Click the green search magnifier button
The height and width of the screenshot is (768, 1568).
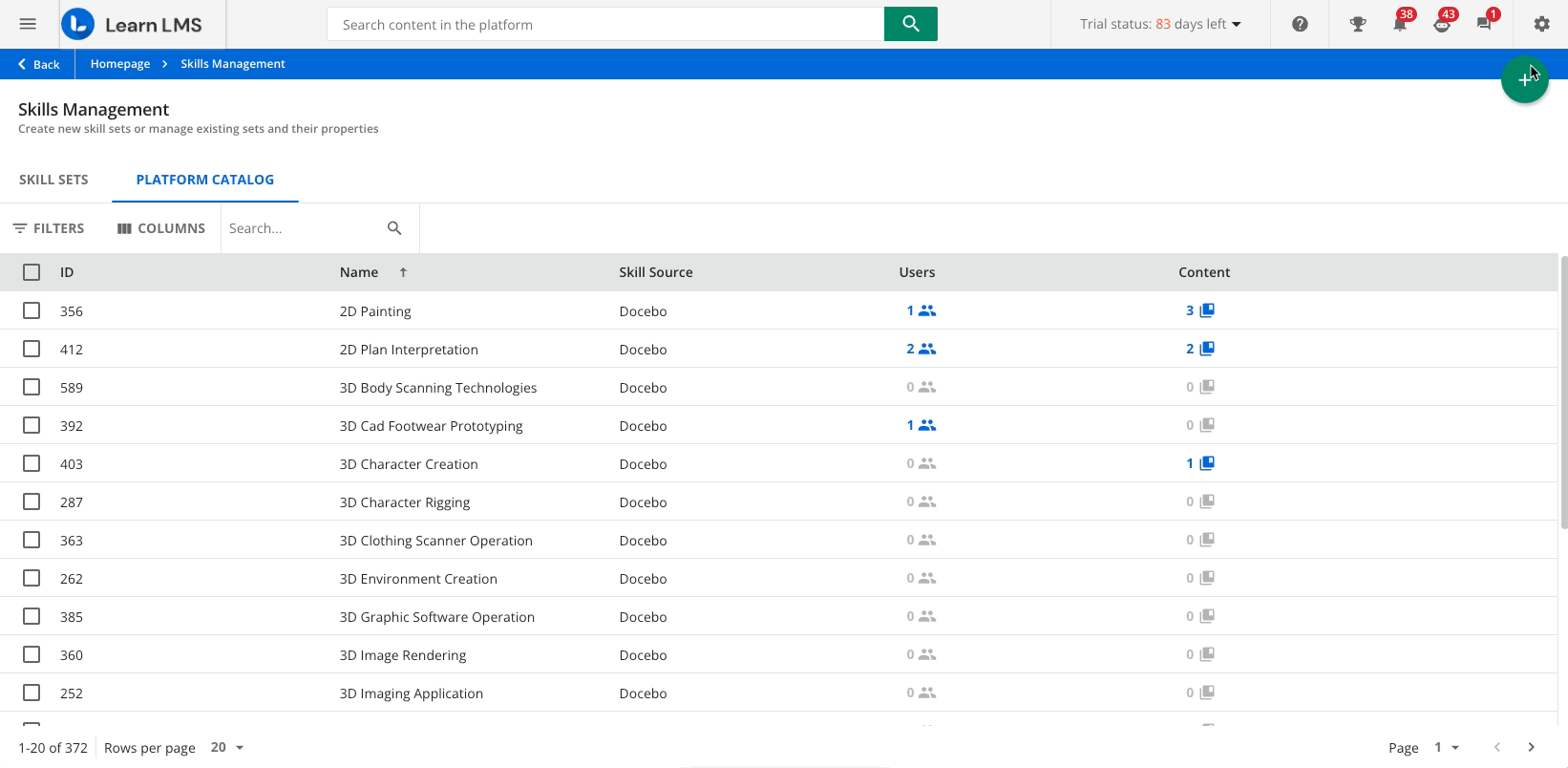point(911,24)
